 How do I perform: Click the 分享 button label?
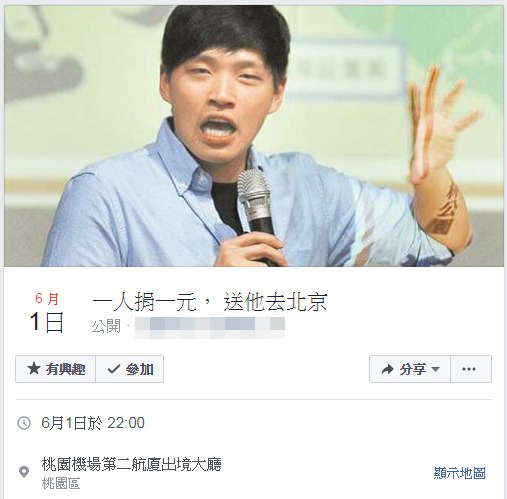[413, 369]
